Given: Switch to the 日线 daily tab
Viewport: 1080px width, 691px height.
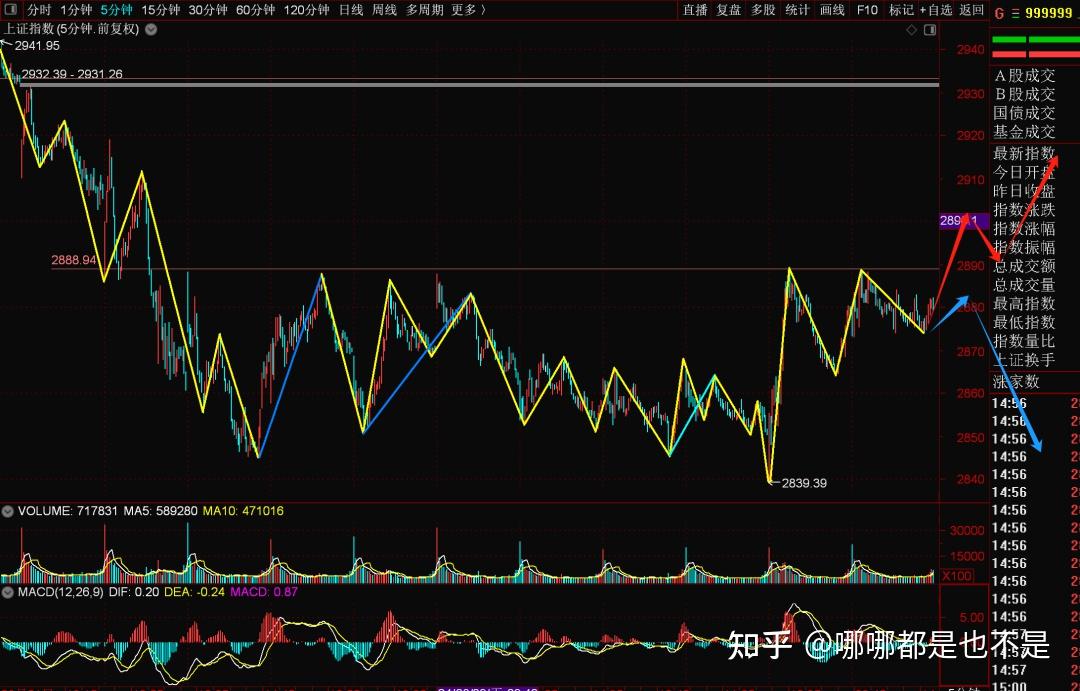Looking at the screenshot, I should (x=349, y=9).
